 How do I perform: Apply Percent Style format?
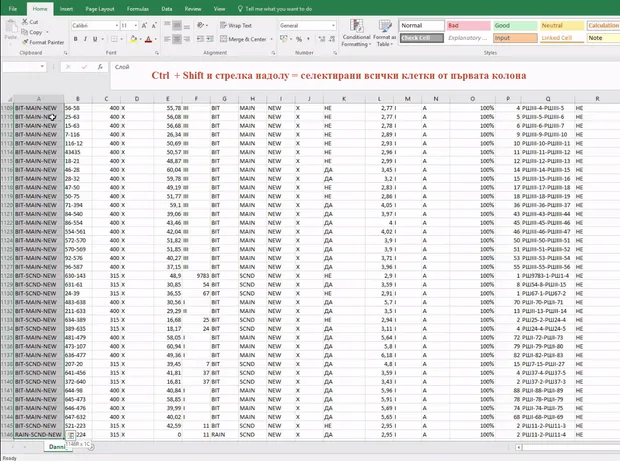(299, 39)
